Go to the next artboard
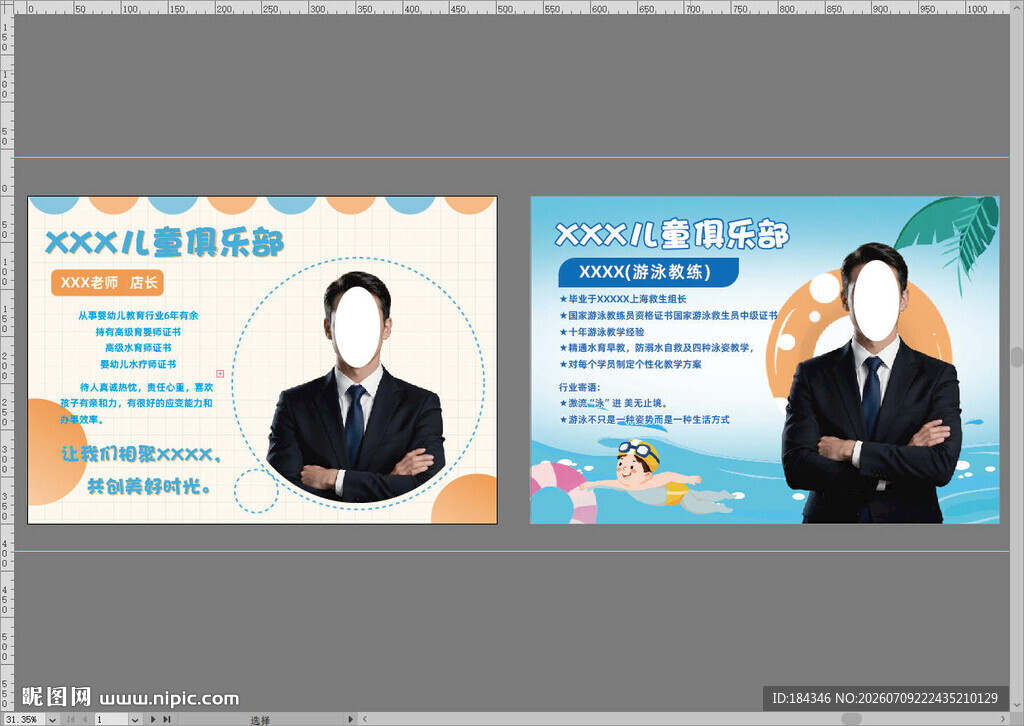 [153, 719]
